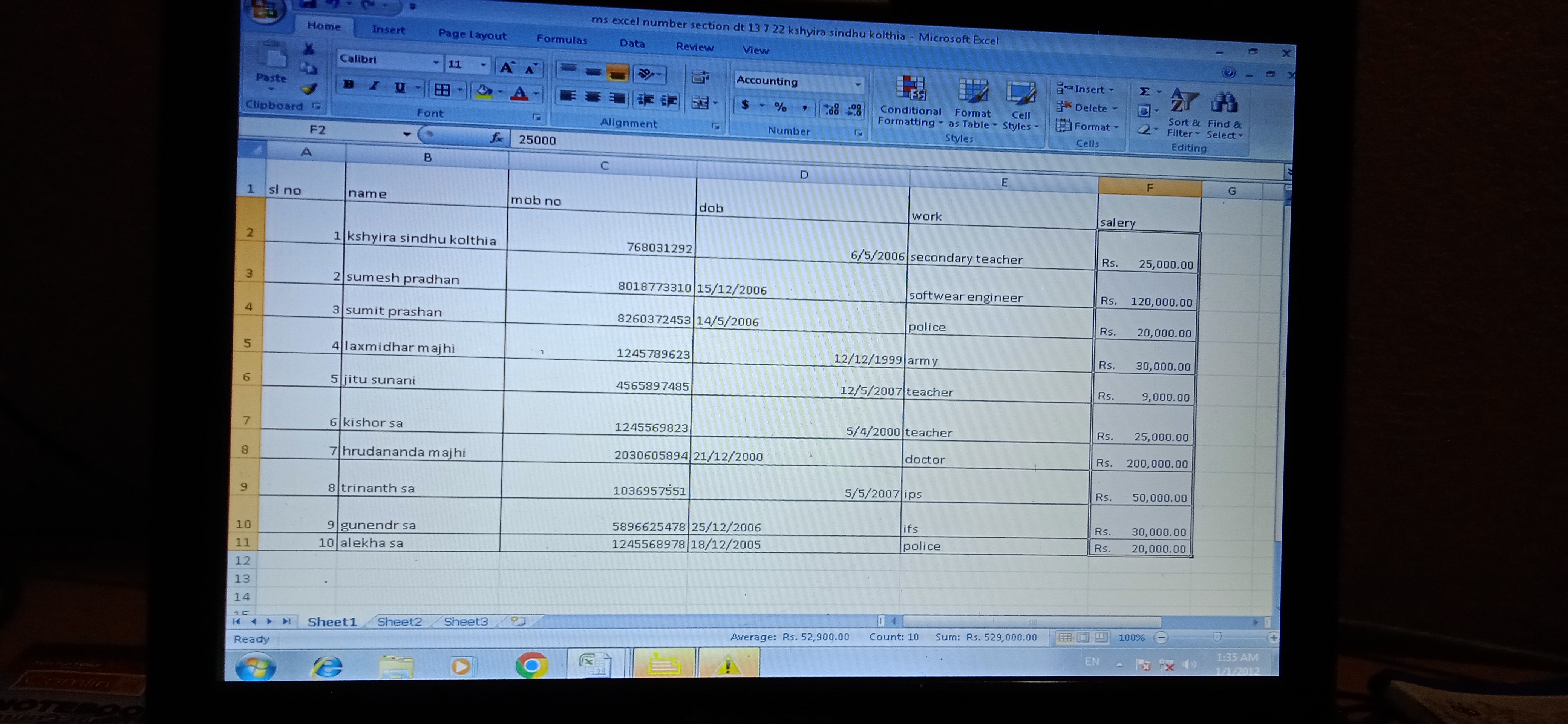Screen dimensions: 1568x724
Task: Open the font size 11 dropdown
Action: 483,65
